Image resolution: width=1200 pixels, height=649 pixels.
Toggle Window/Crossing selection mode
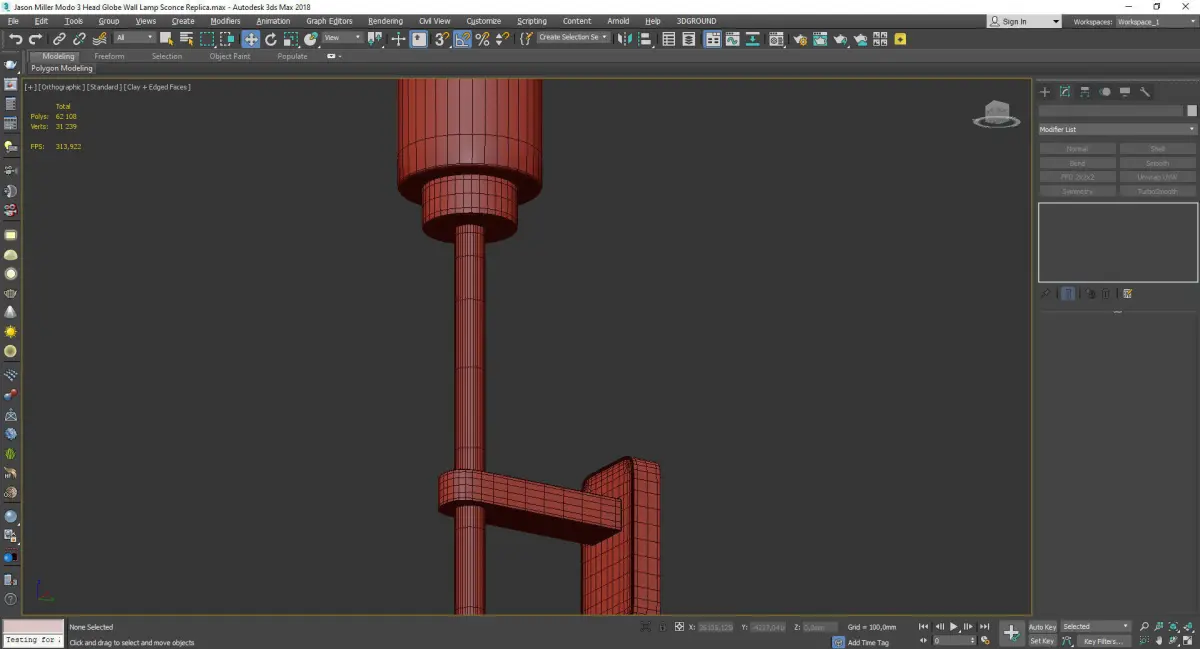(227, 39)
